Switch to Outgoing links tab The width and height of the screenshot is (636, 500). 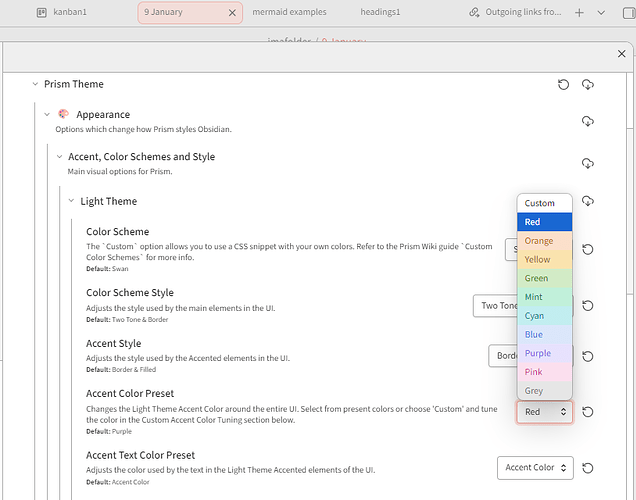[515, 12]
